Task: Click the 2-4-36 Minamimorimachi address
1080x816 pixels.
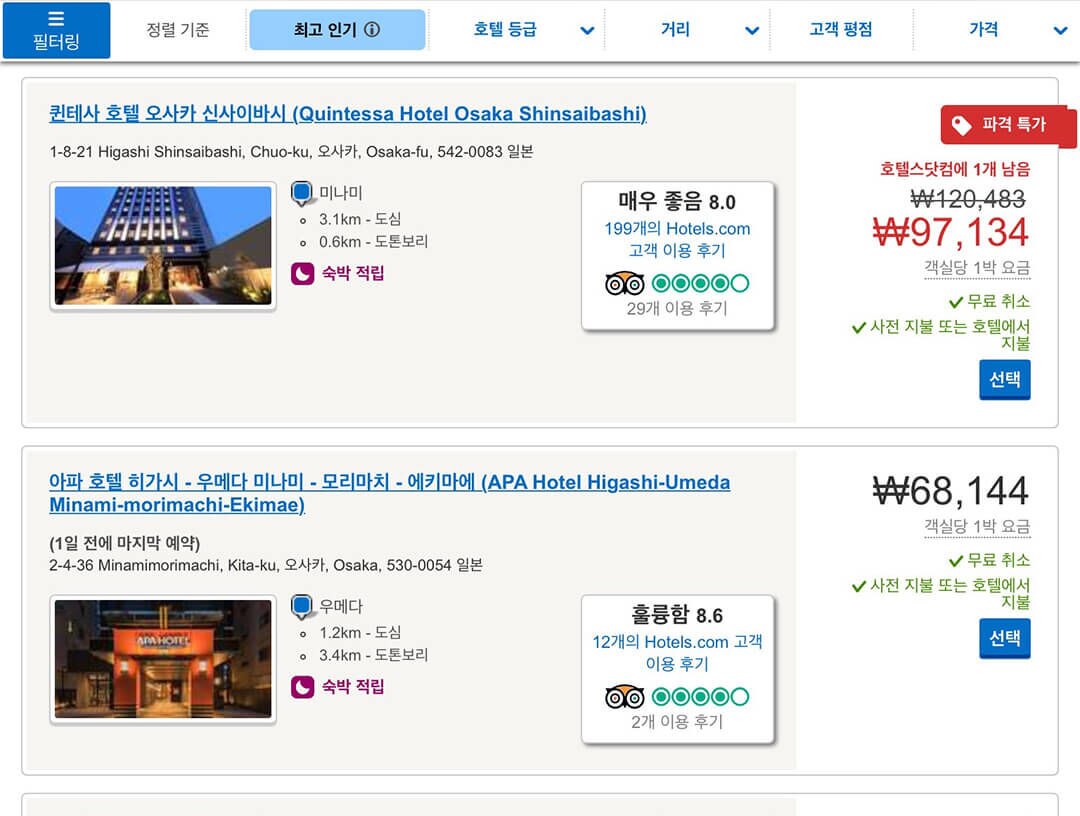Action: pos(266,565)
